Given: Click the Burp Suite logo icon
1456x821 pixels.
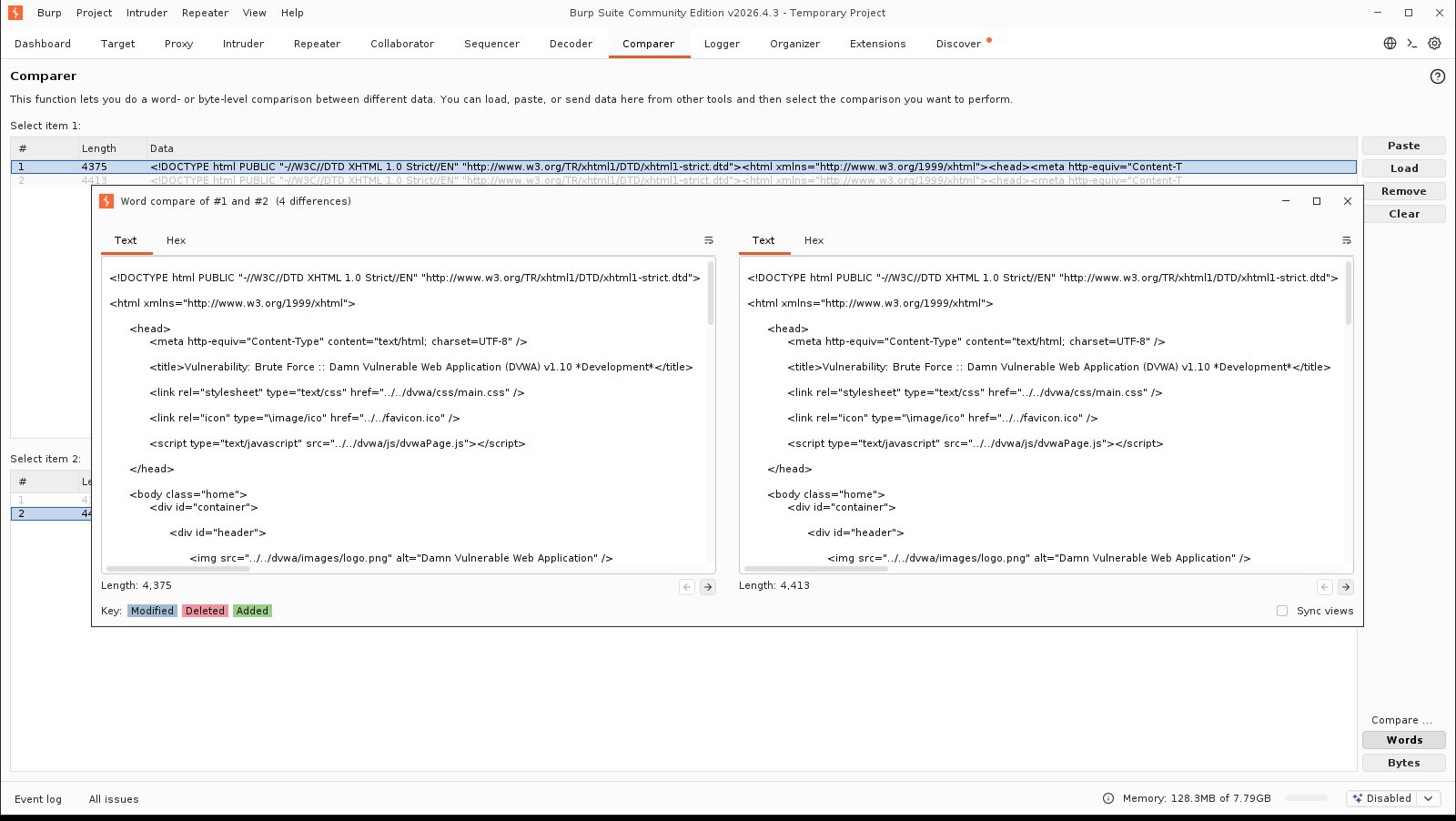Looking at the screenshot, I should [15, 13].
